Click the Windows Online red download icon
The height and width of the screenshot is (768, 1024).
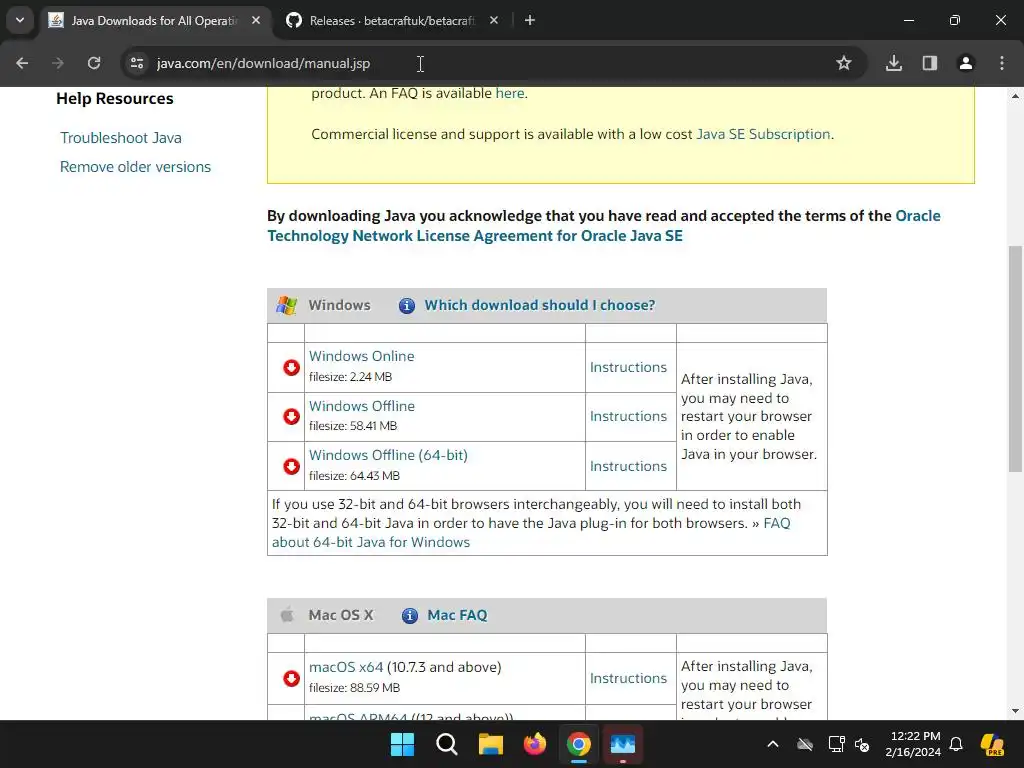(x=291, y=368)
